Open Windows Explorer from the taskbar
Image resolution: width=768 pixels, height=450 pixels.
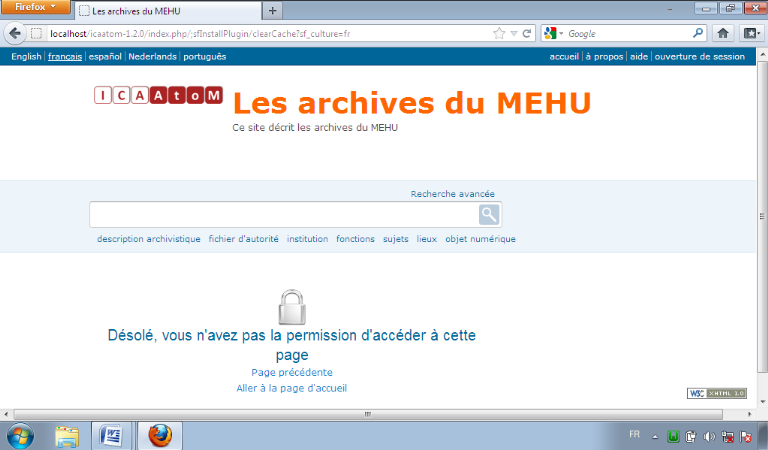pyautogui.click(x=67, y=436)
